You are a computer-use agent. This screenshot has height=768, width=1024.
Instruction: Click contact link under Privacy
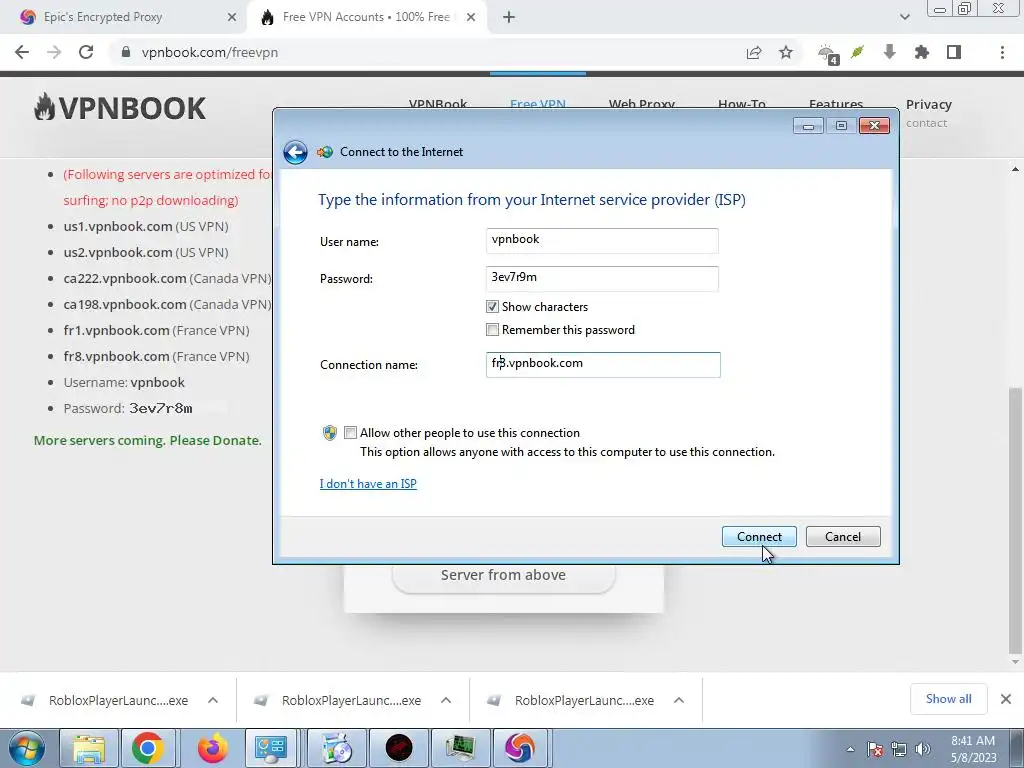[x=926, y=123]
